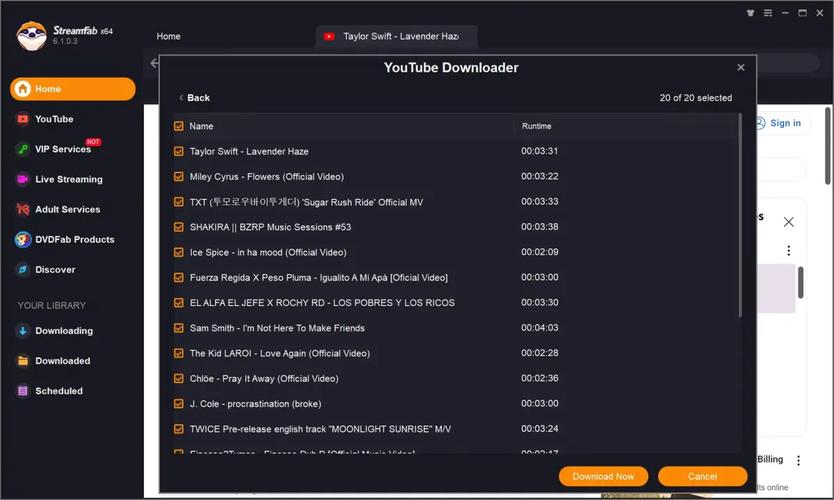The width and height of the screenshot is (834, 500).
Task: Open DVDFab Products section
Action: pos(72,239)
